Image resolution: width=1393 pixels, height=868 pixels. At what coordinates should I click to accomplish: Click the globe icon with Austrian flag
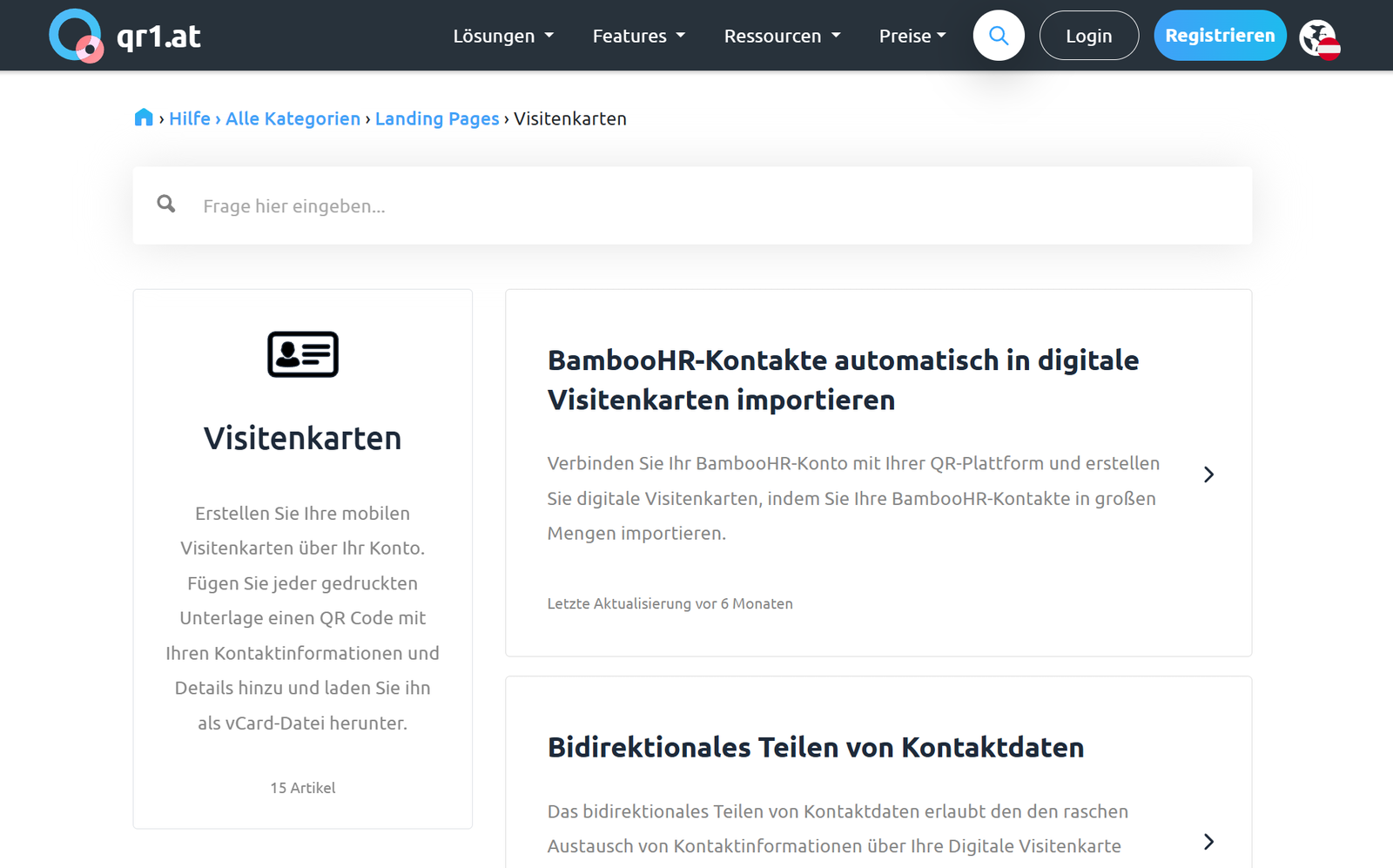pos(1320,38)
